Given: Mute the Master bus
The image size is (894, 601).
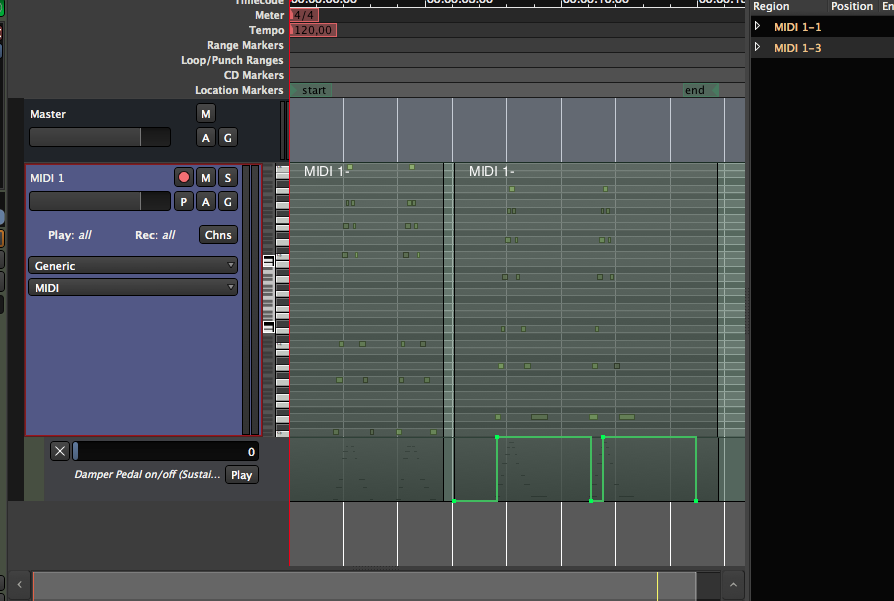Looking at the screenshot, I should pos(206,113).
